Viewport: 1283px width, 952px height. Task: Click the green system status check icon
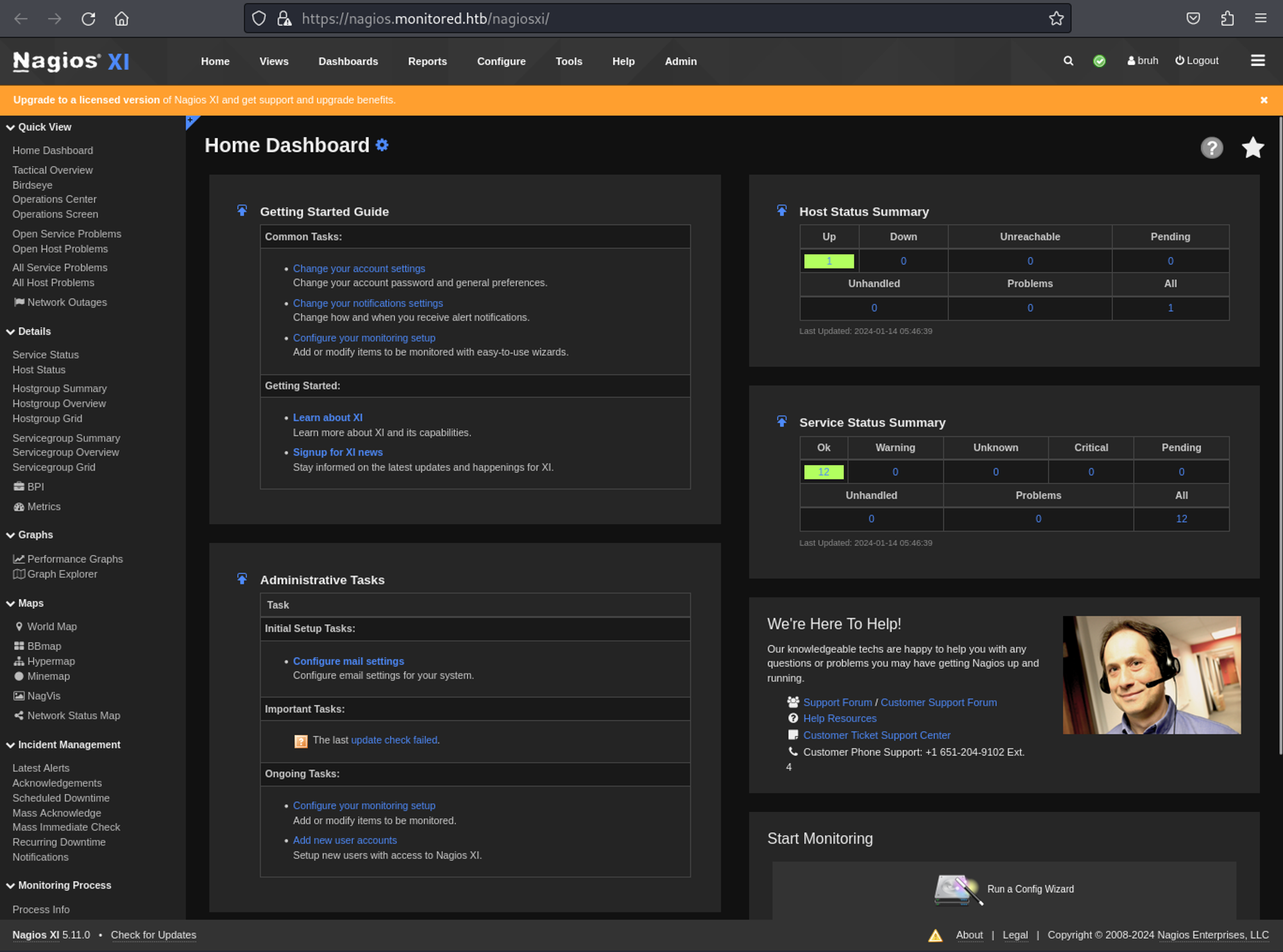[1100, 61]
